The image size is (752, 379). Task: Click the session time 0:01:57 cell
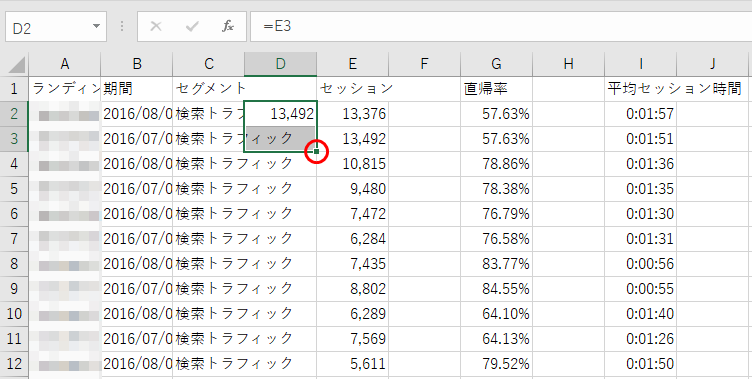tap(640, 114)
